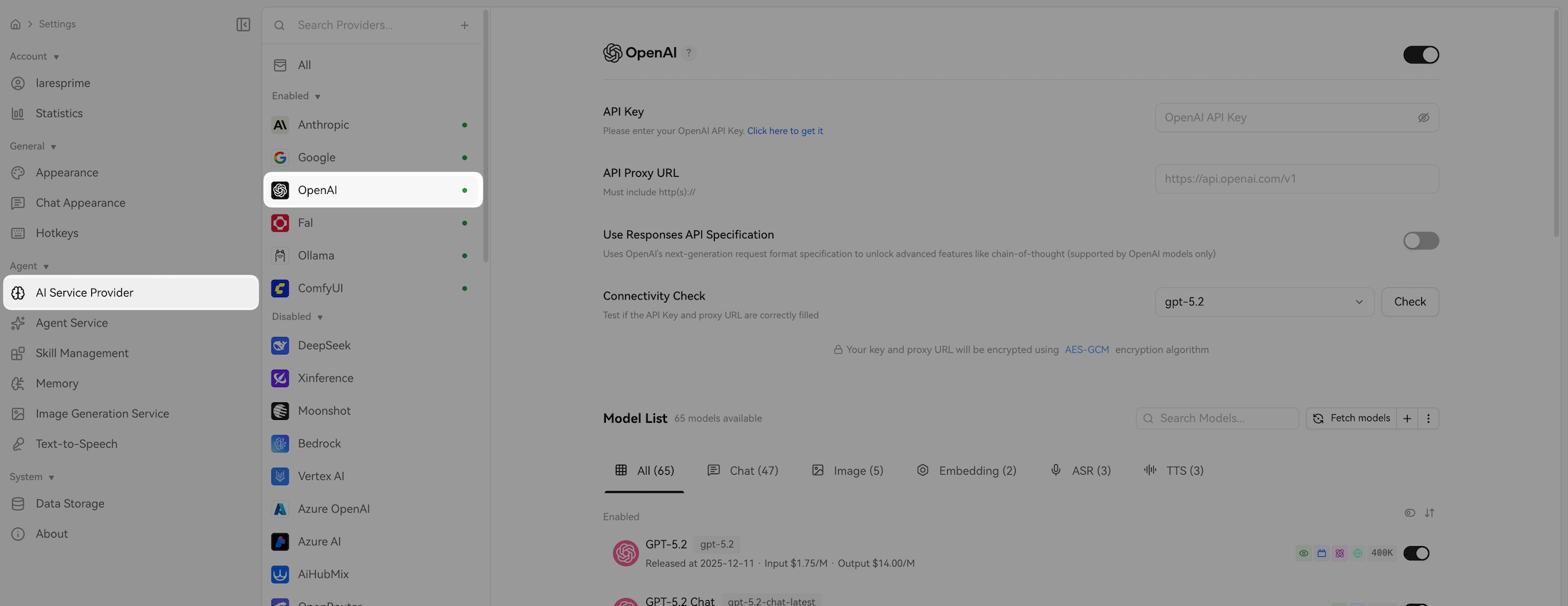The height and width of the screenshot is (606, 1568).
Task: Open the AiHubMix provider
Action: point(373,575)
